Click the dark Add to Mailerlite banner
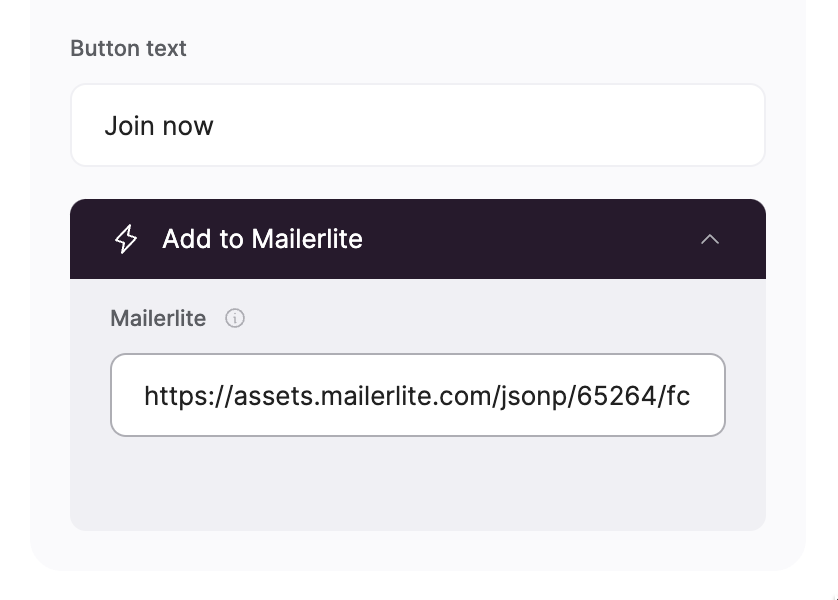The image size is (838, 600). 417,239
